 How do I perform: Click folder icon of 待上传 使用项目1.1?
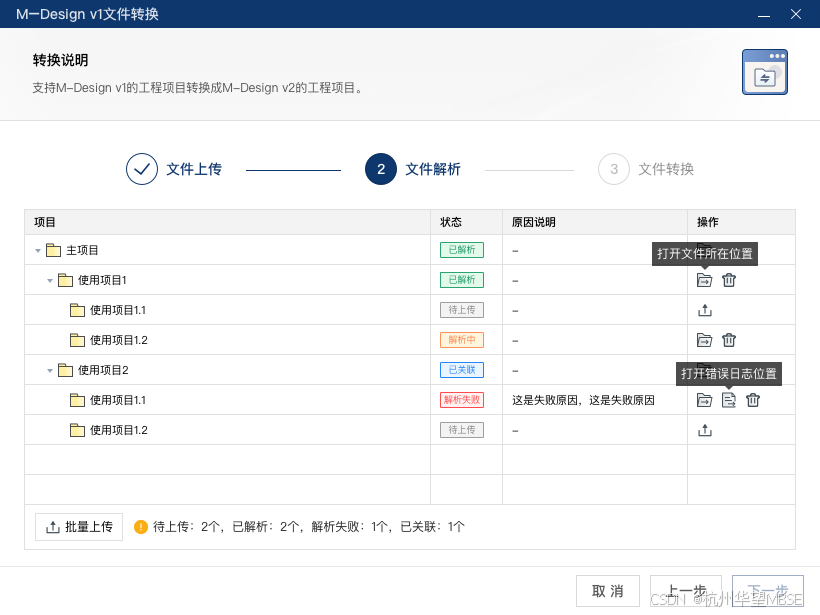(77, 310)
